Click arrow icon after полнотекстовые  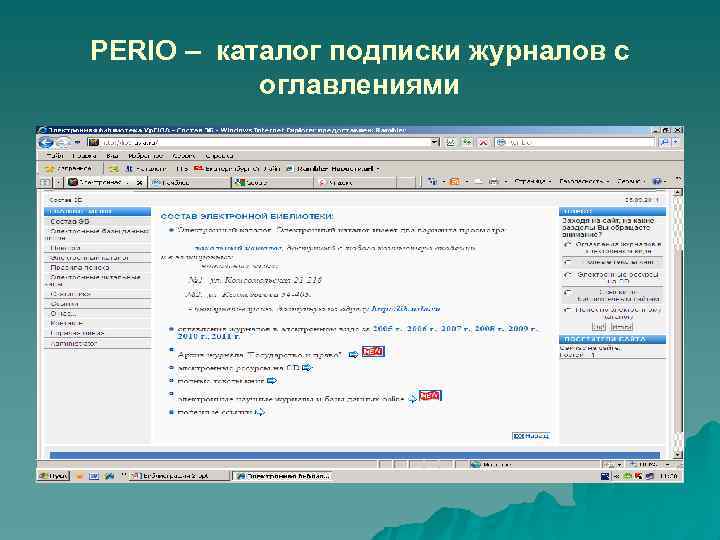pos(272,380)
